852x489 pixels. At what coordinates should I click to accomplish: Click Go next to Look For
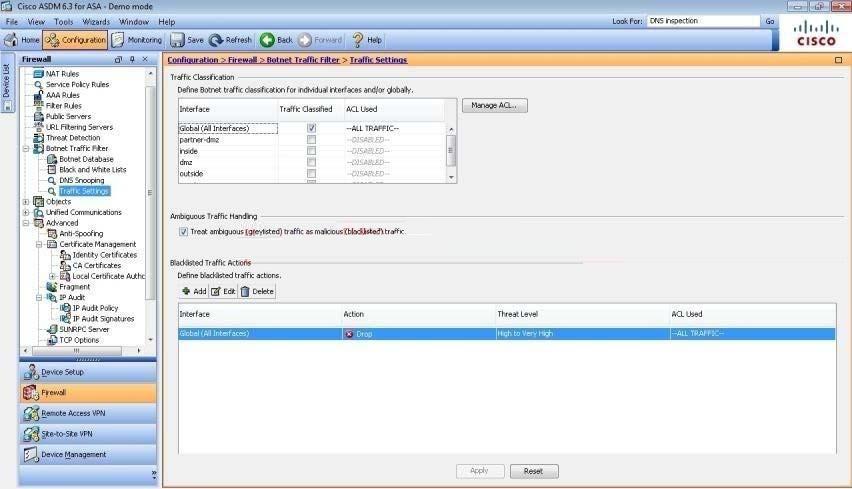pyautogui.click(x=770, y=21)
